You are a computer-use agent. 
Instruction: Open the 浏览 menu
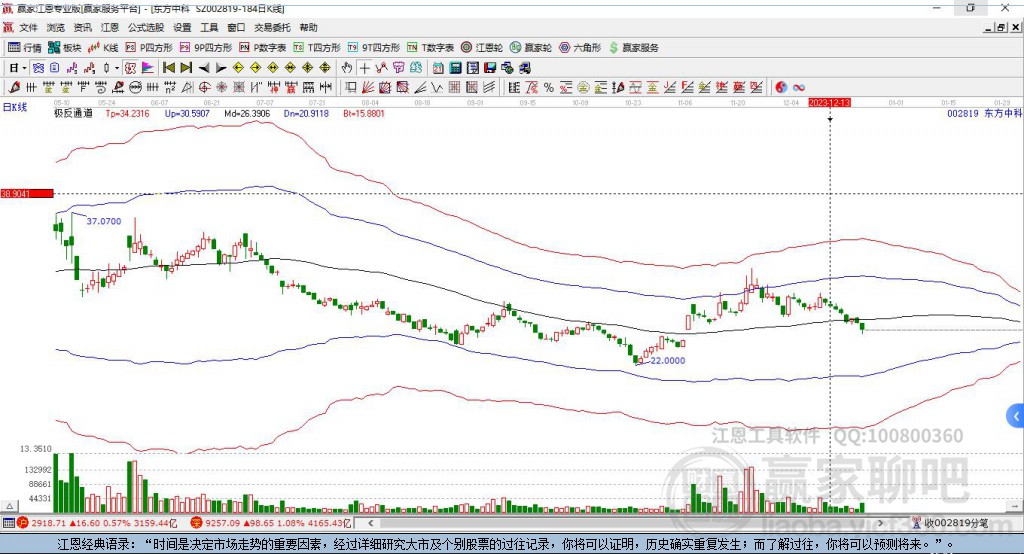pos(56,27)
